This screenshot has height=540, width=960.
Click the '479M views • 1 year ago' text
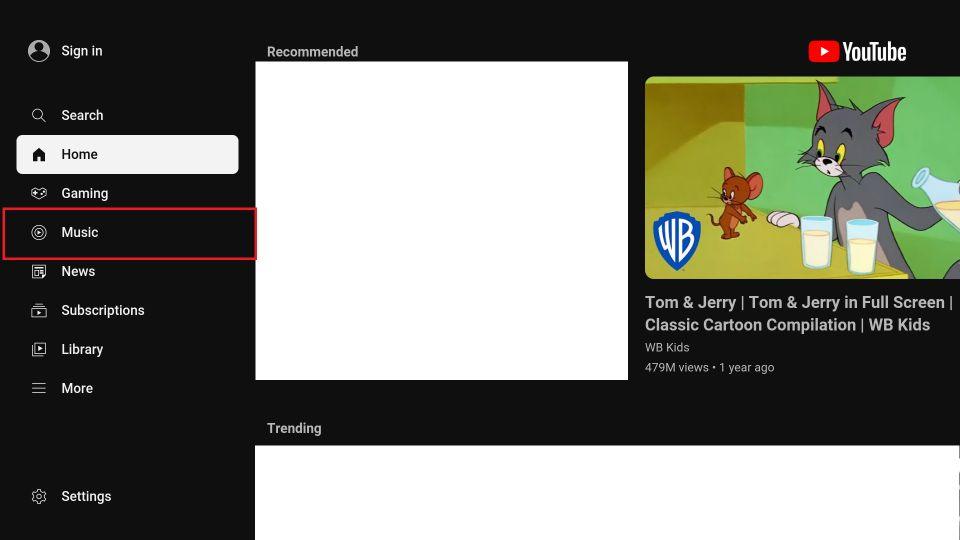tap(709, 367)
